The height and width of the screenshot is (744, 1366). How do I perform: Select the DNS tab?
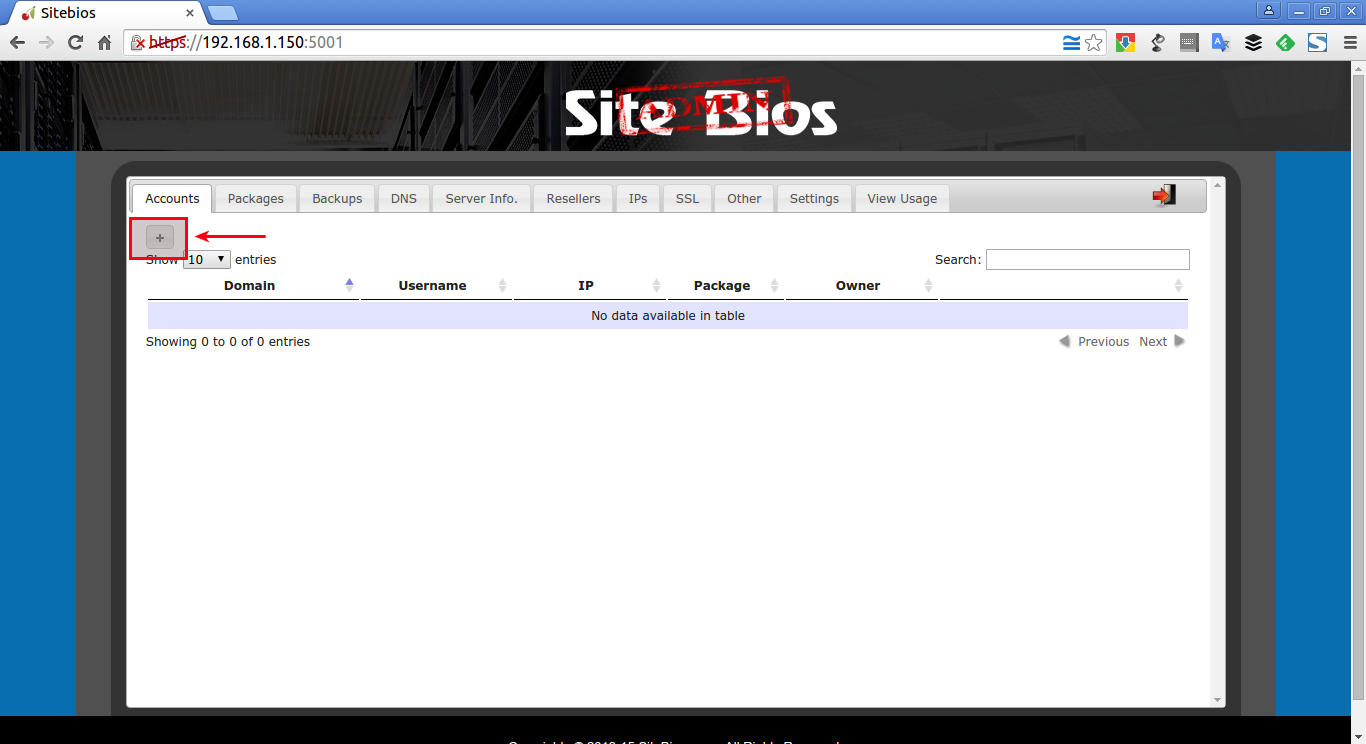[404, 198]
